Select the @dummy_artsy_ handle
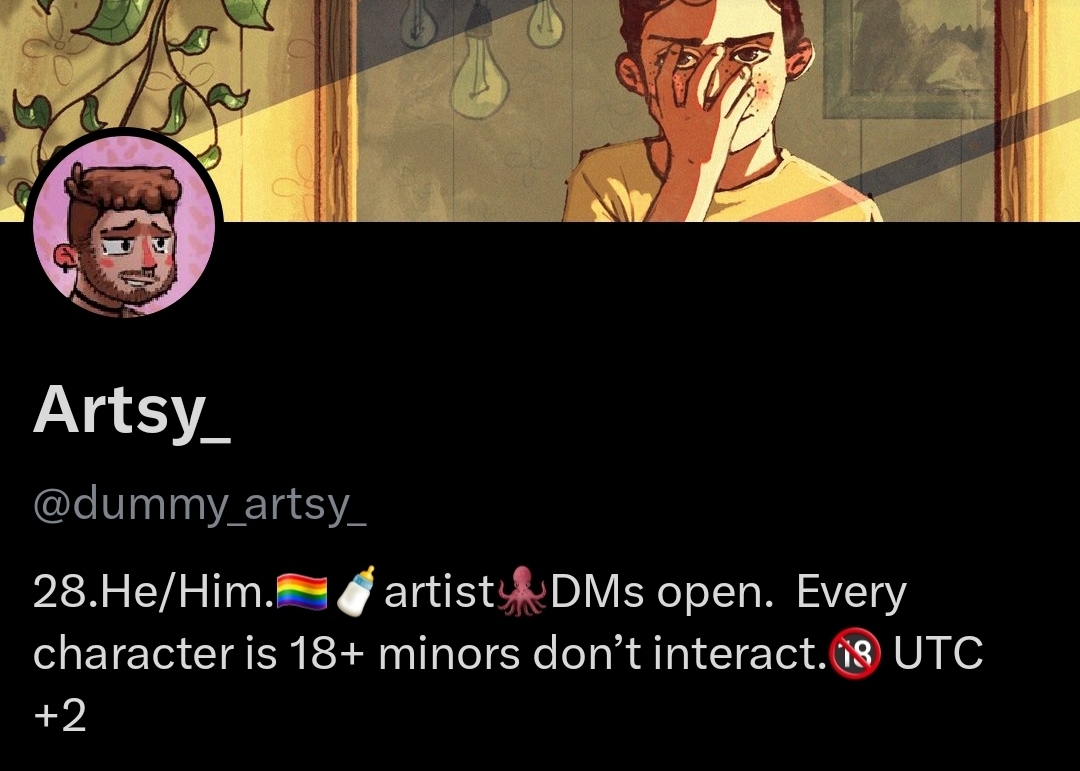1080x771 pixels. pyautogui.click(x=200, y=506)
